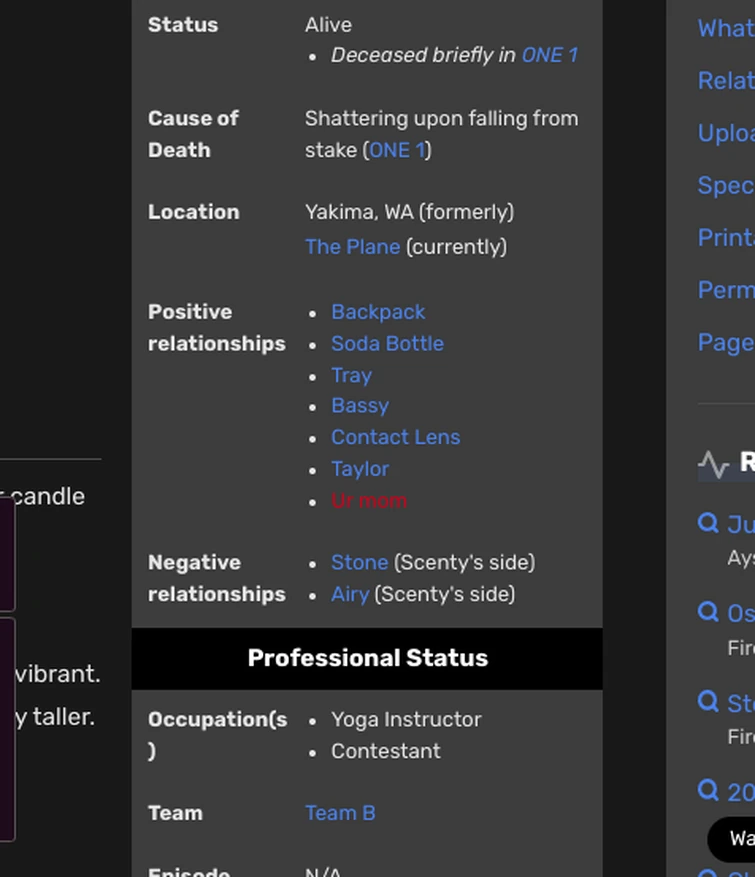Visit The Plane location link
Viewport: 755px width, 877px height.
[352, 246]
